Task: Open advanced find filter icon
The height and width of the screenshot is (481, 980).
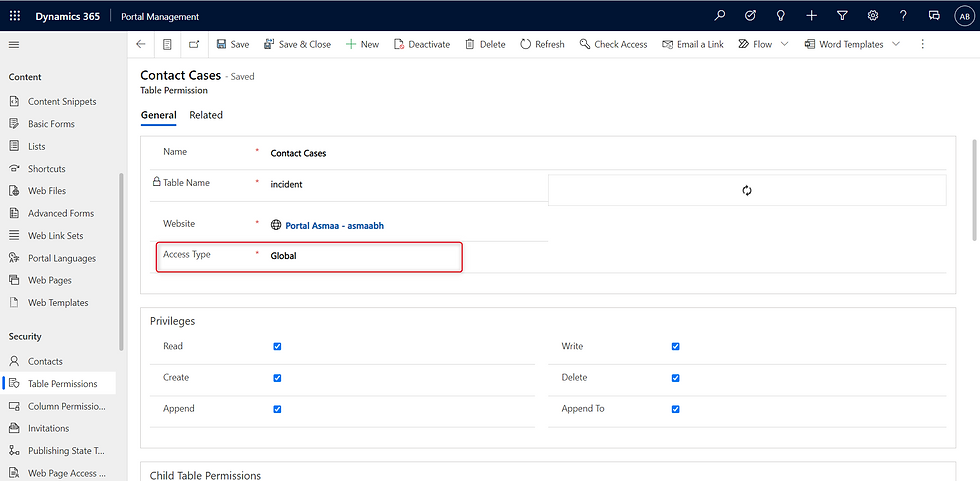Action: (x=842, y=16)
